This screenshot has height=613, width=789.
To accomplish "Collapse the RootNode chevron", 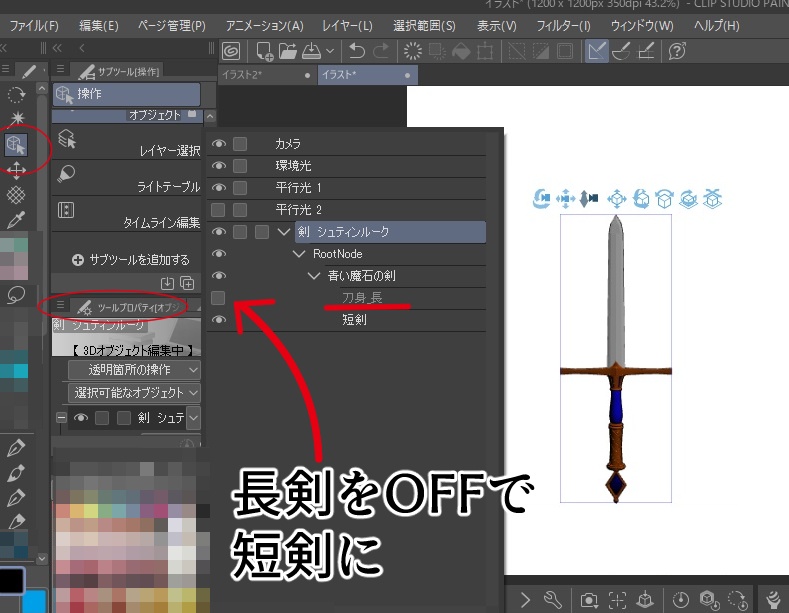I will click(299, 254).
